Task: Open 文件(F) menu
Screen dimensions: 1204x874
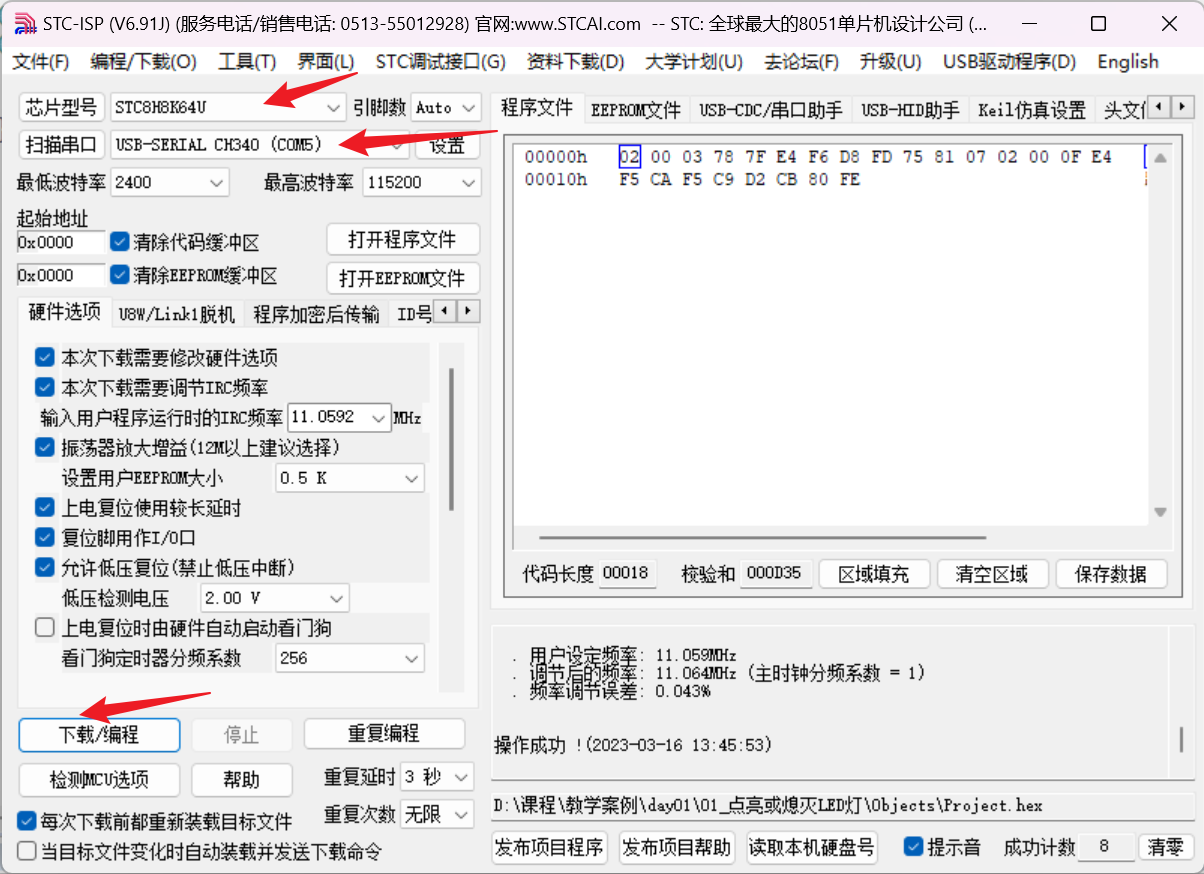Action: [x=41, y=62]
